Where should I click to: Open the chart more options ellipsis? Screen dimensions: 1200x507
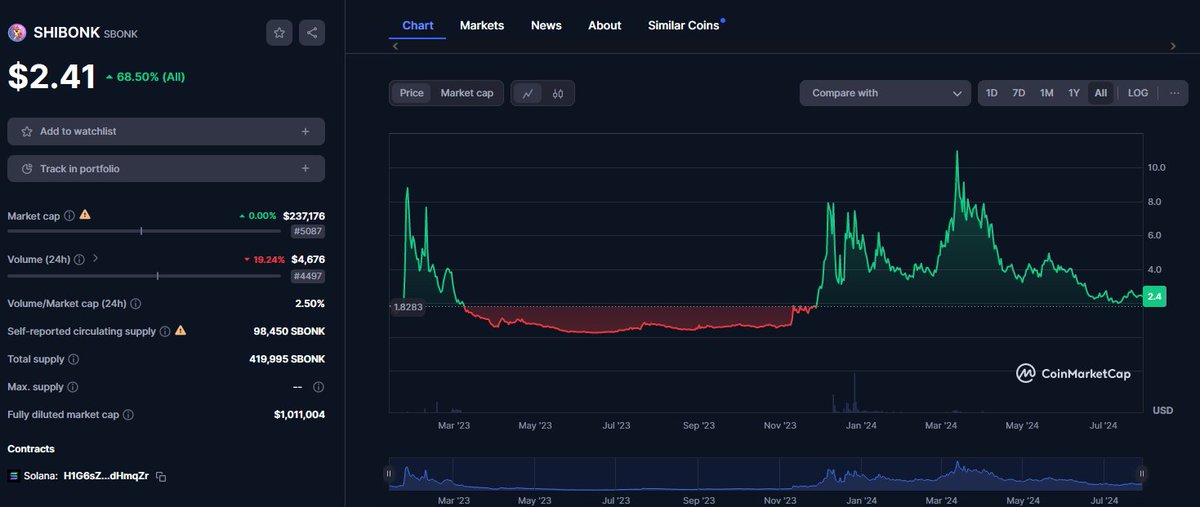tap(1174, 93)
